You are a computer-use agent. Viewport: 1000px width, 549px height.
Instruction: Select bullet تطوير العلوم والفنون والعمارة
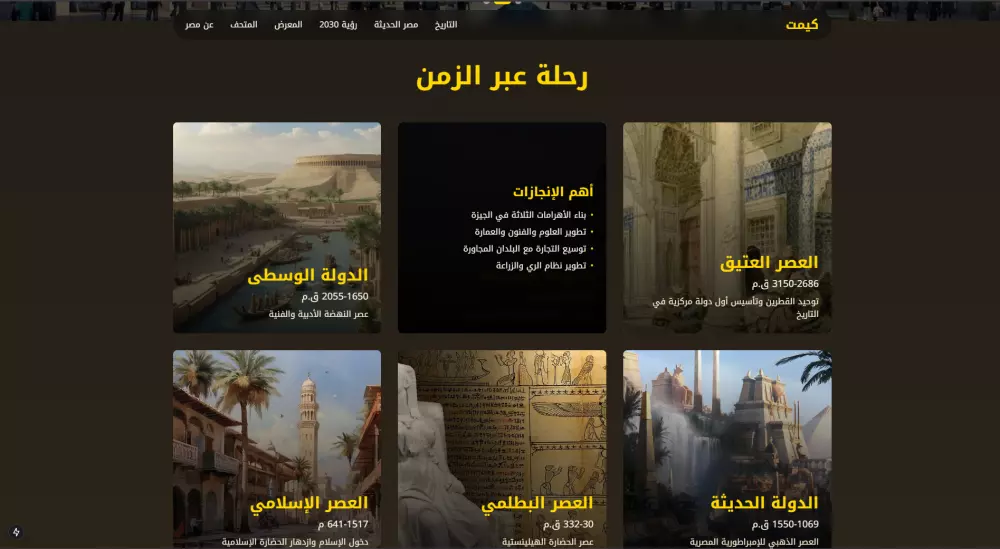pos(530,232)
